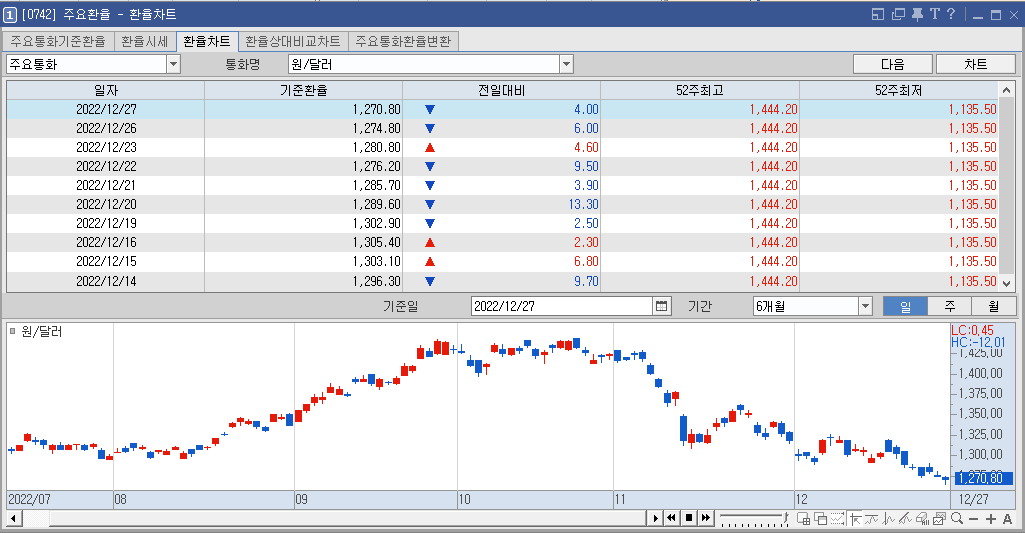Click the duplicate window icon in title bar

coord(898,14)
